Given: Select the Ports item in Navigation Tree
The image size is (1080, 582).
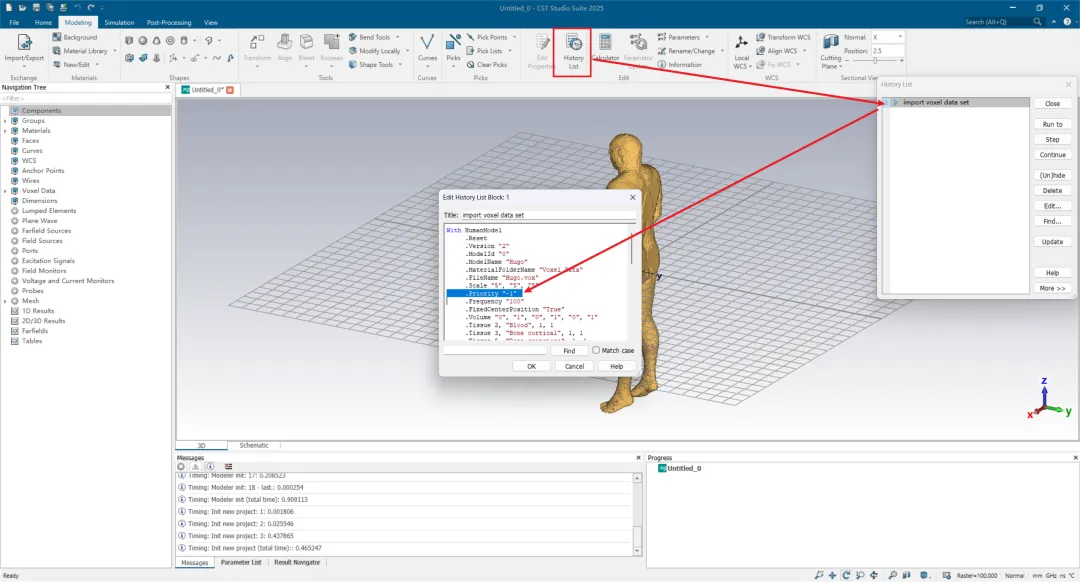Looking at the screenshot, I should point(30,251).
